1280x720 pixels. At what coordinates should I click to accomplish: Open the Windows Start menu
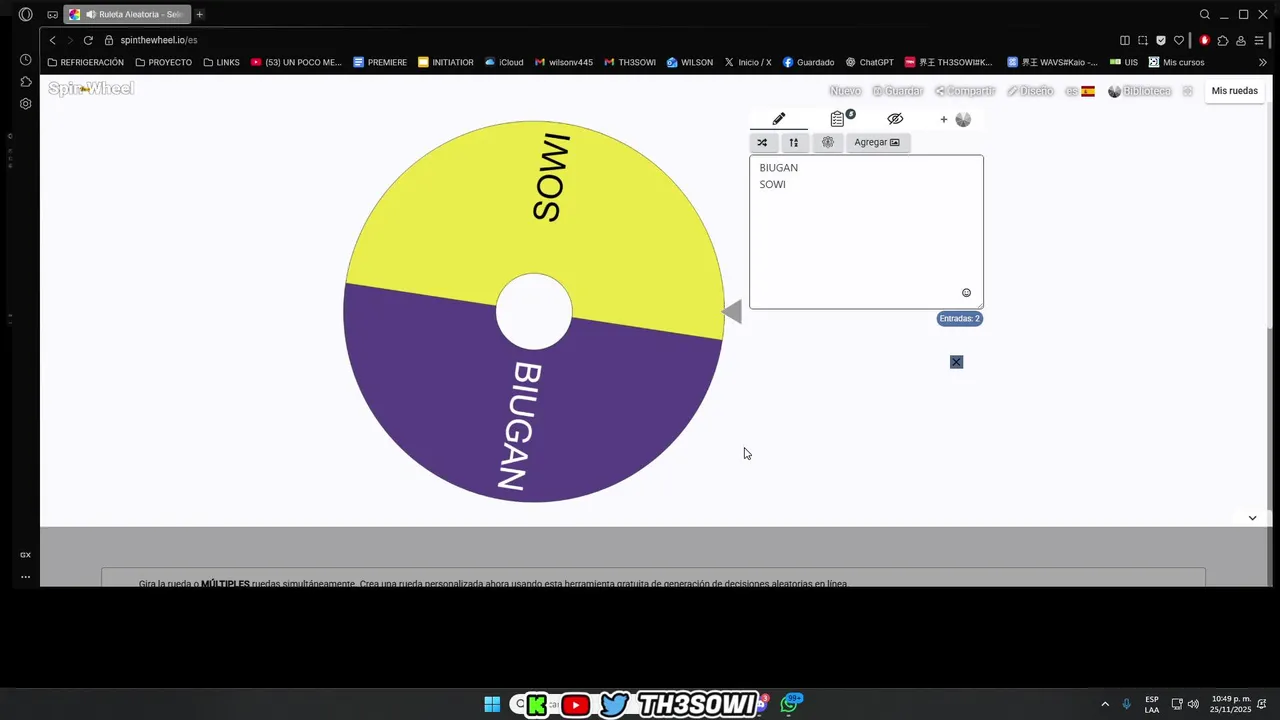pyautogui.click(x=492, y=704)
